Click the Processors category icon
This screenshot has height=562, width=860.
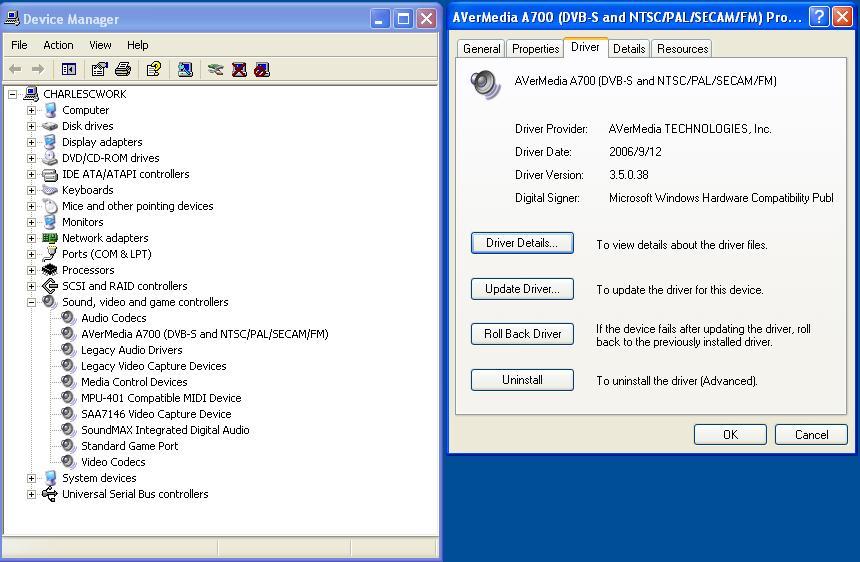tap(50, 270)
